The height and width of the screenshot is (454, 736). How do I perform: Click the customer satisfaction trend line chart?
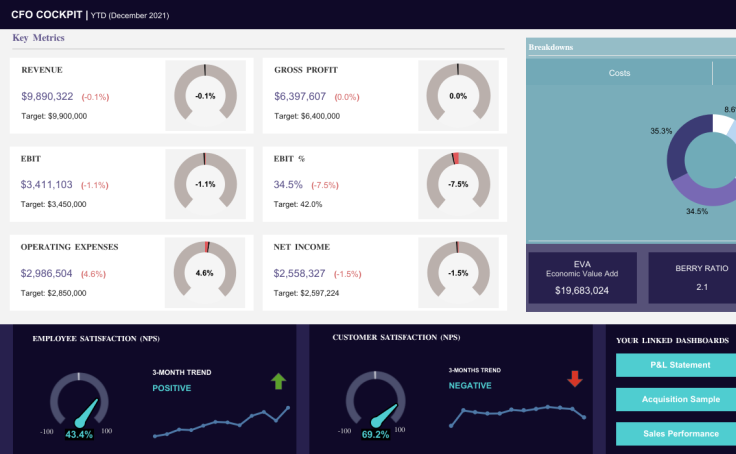pos(518,412)
